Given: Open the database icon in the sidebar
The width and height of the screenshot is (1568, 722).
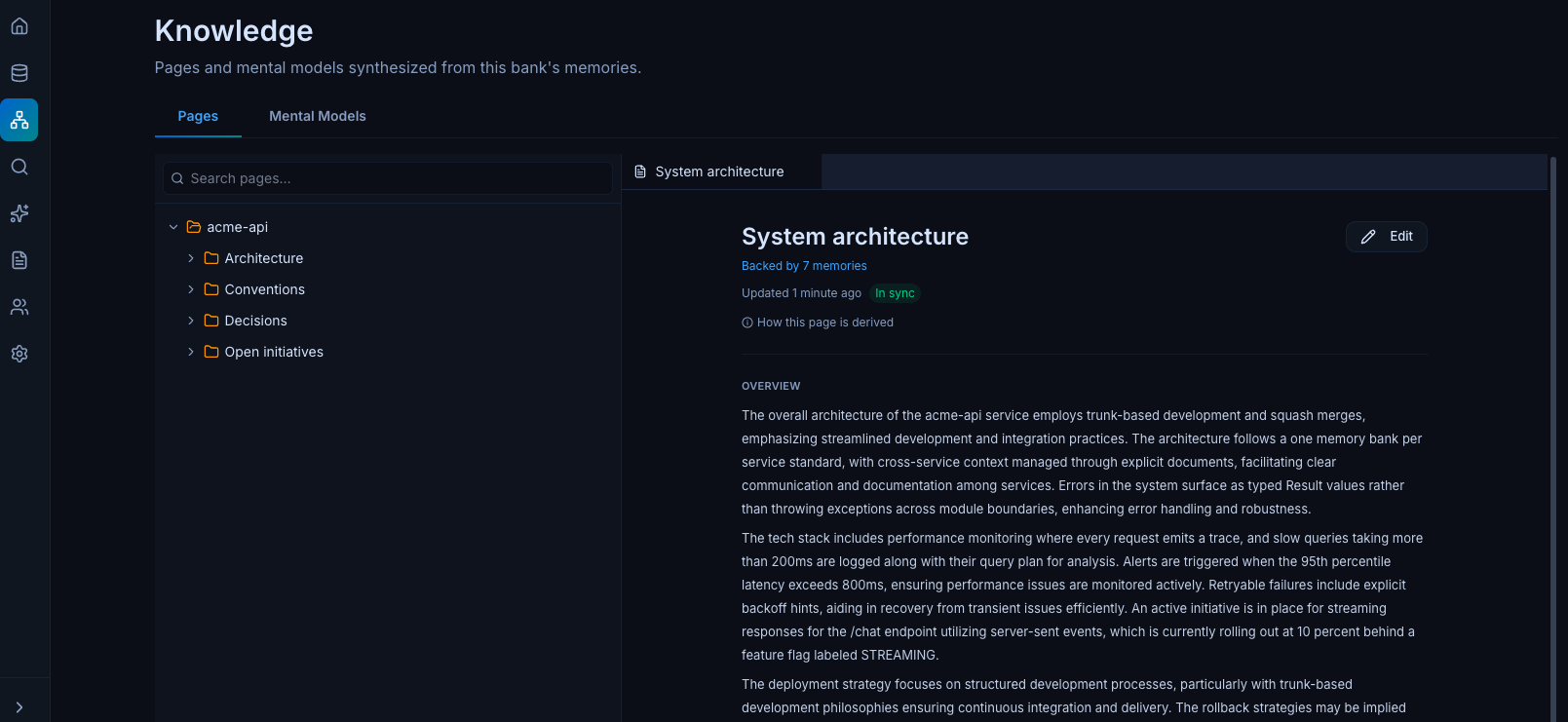Looking at the screenshot, I should [x=19, y=73].
